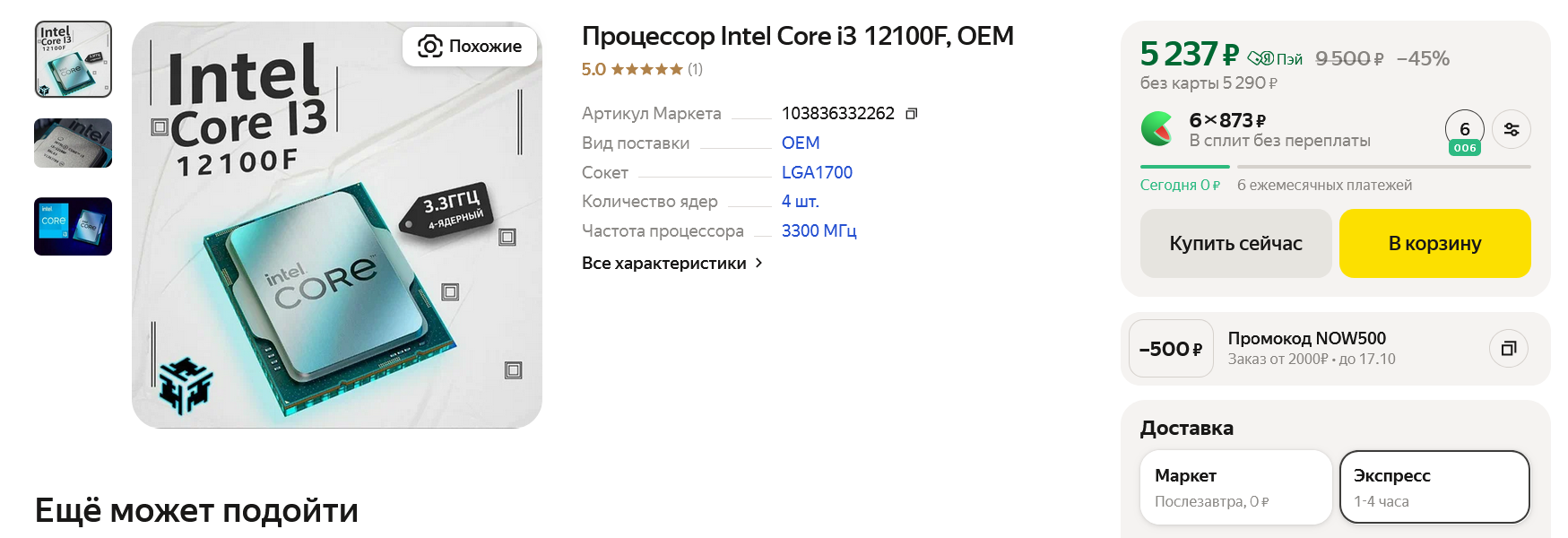This screenshot has height=538, width=1568.
Task: Select the 6-month installment badge
Action: [1464, 133]
